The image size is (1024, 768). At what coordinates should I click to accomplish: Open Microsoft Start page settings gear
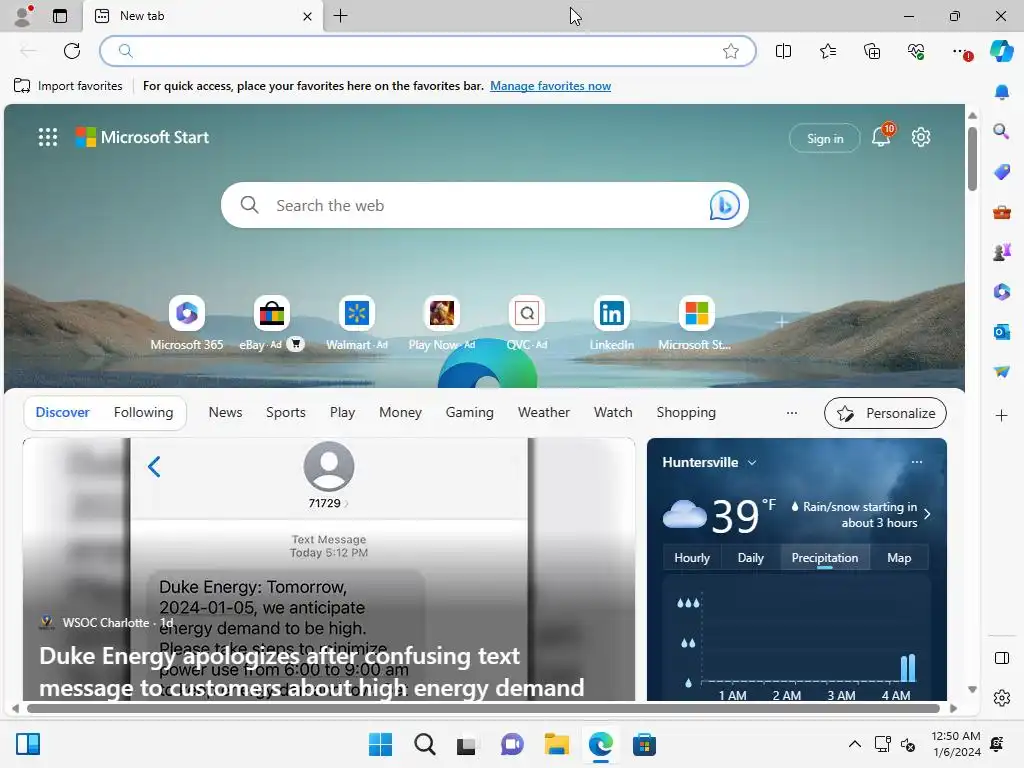click(x=921, y=137)
